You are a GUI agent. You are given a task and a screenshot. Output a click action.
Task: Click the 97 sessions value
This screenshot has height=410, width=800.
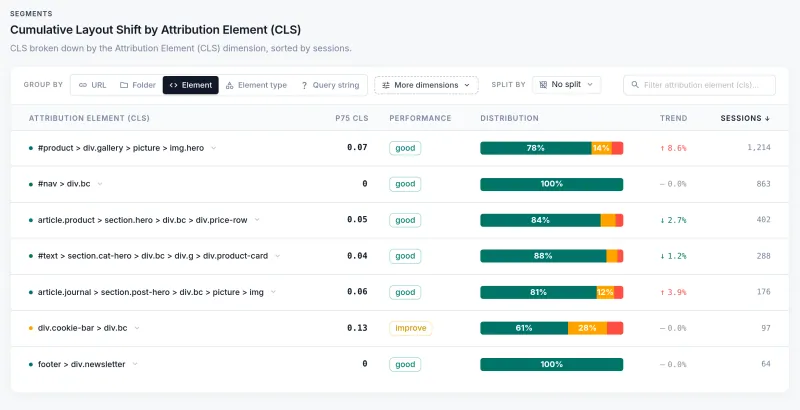(x=766, y=328)
